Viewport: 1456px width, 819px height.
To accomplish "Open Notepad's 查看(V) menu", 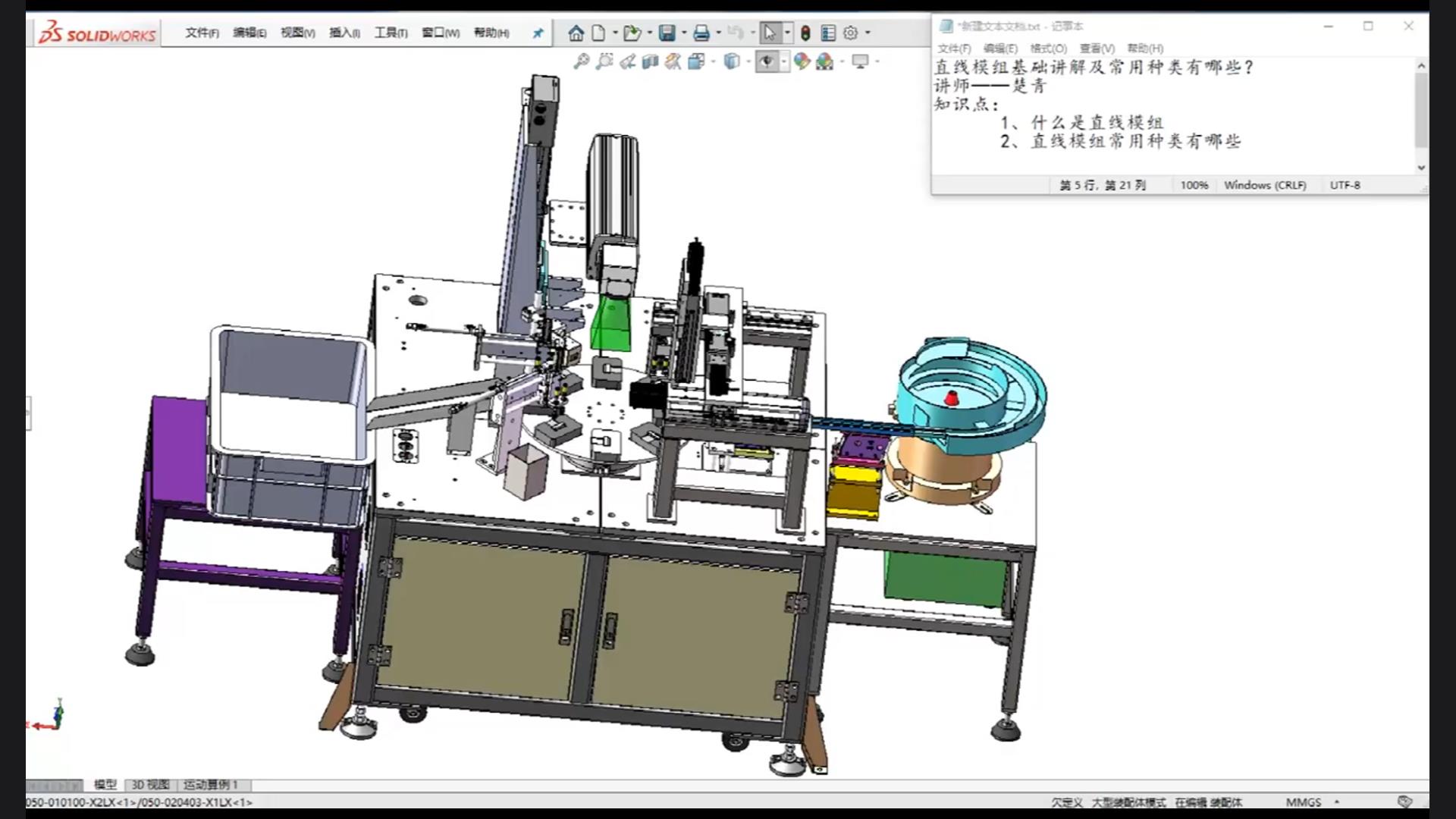I will pos(1097,49).
